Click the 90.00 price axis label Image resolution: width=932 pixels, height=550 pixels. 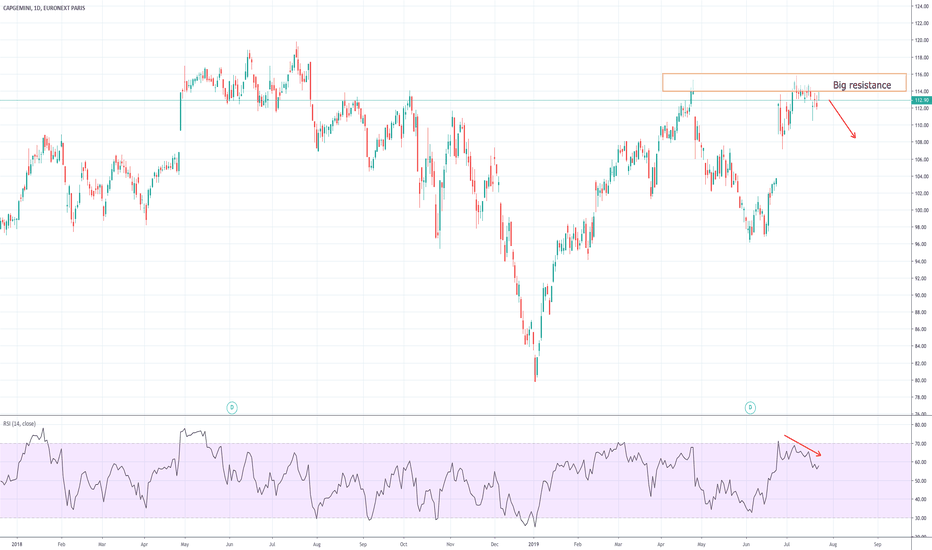coord(921,295)
